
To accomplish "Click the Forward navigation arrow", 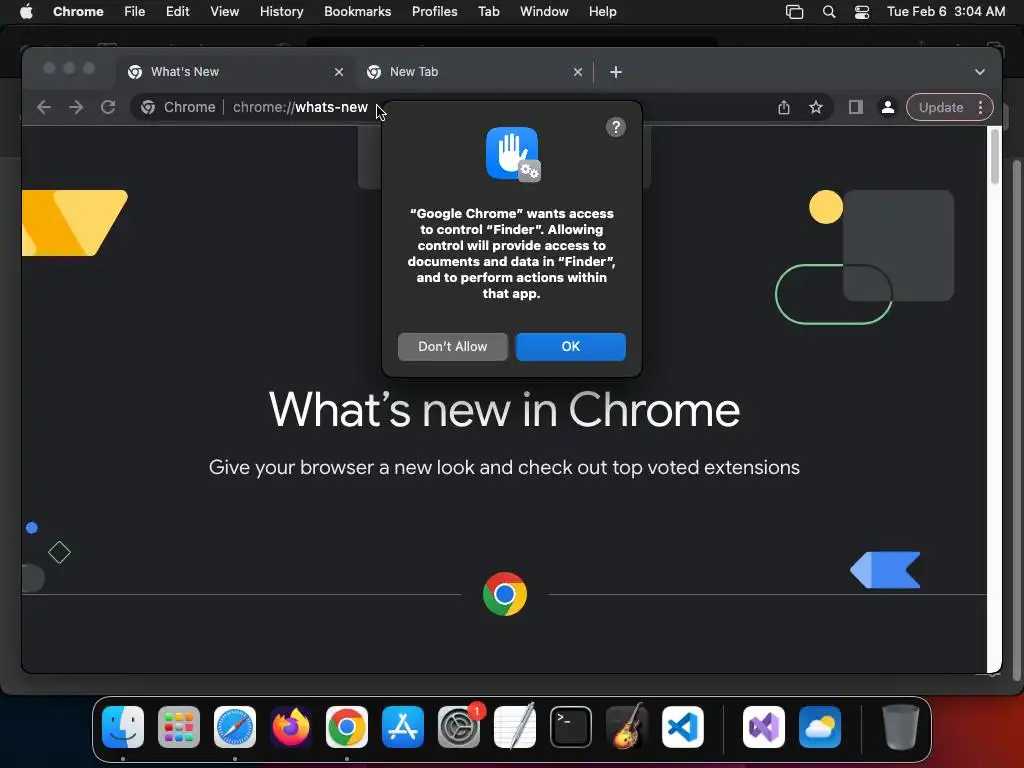I will coord(76,107).
